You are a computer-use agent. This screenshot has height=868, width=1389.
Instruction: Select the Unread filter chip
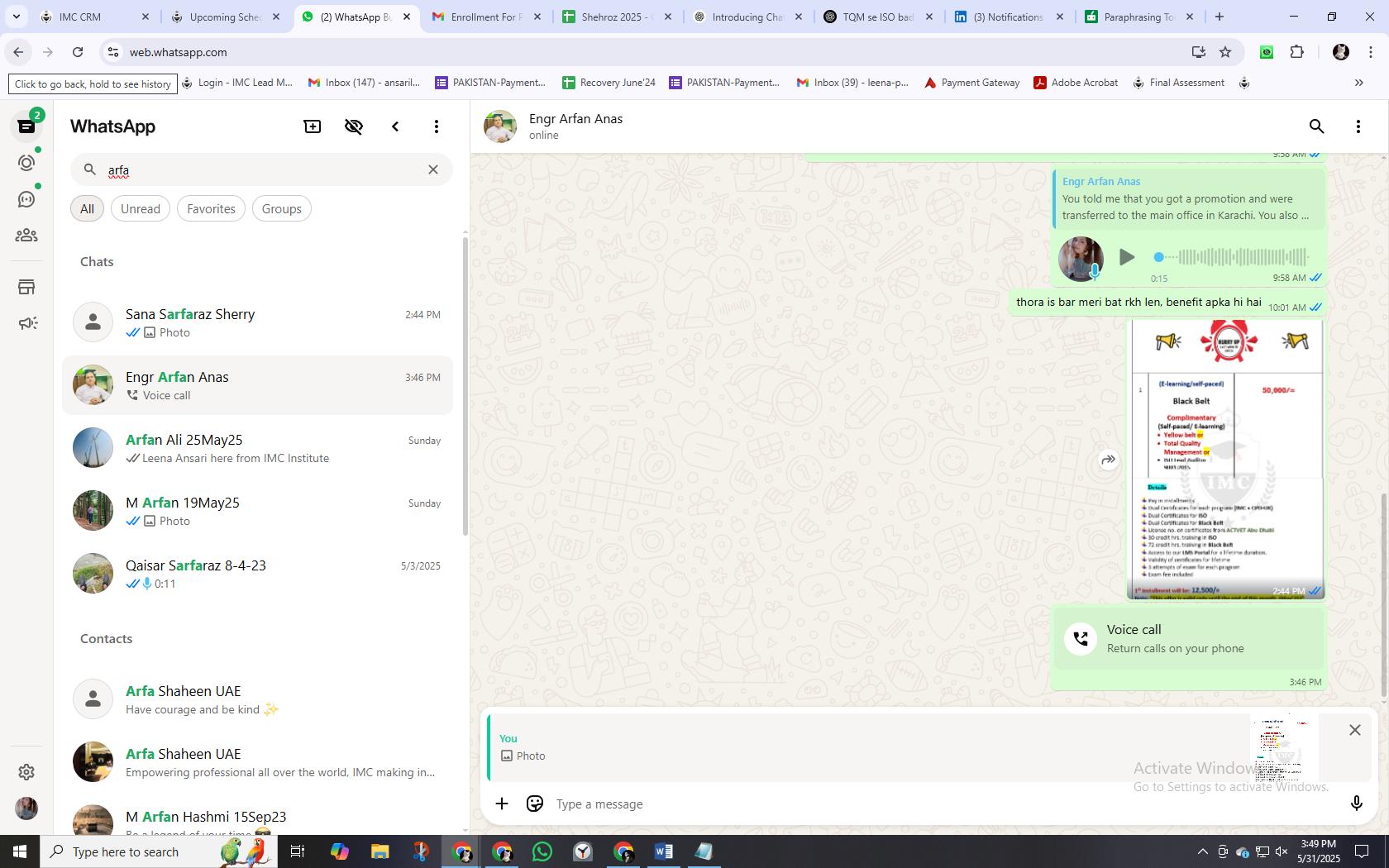coord(141,209)
